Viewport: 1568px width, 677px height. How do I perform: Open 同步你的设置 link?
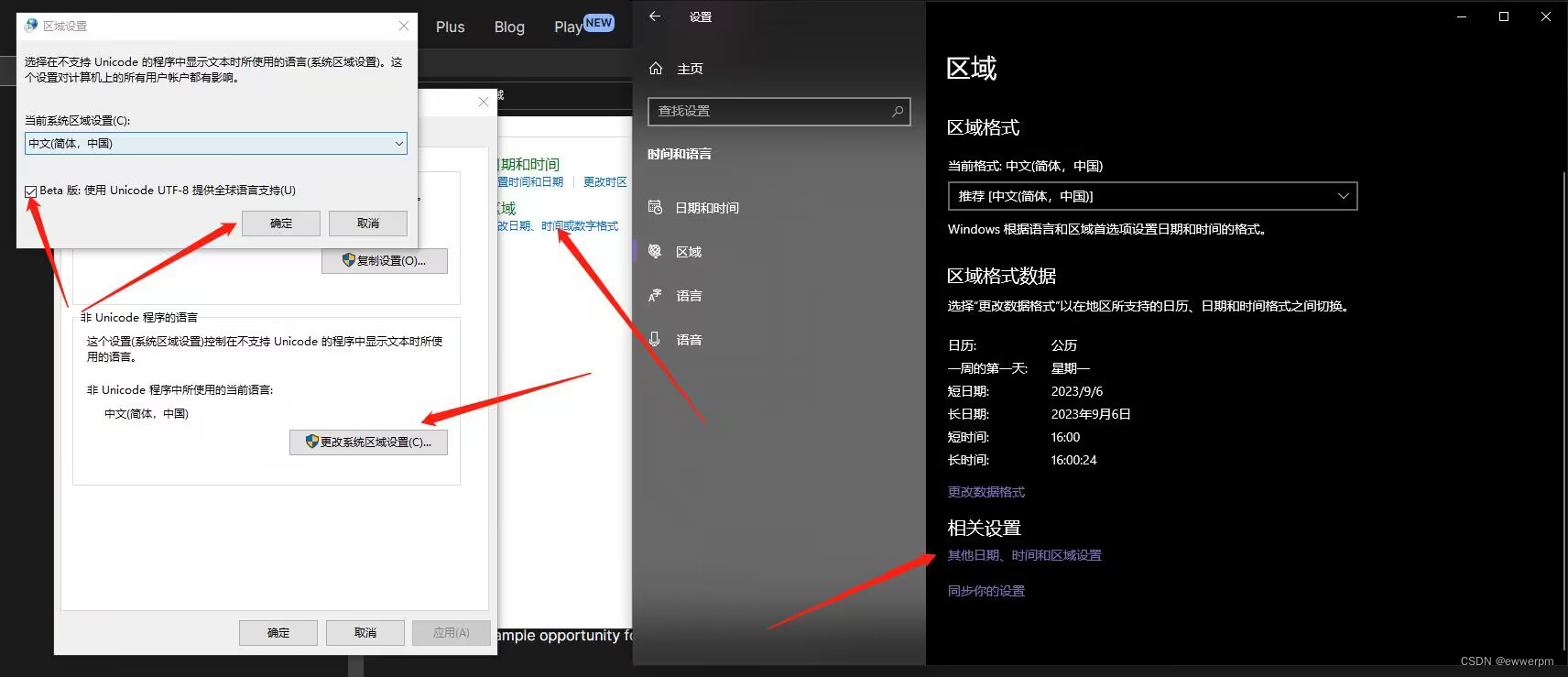click(986, 591)
